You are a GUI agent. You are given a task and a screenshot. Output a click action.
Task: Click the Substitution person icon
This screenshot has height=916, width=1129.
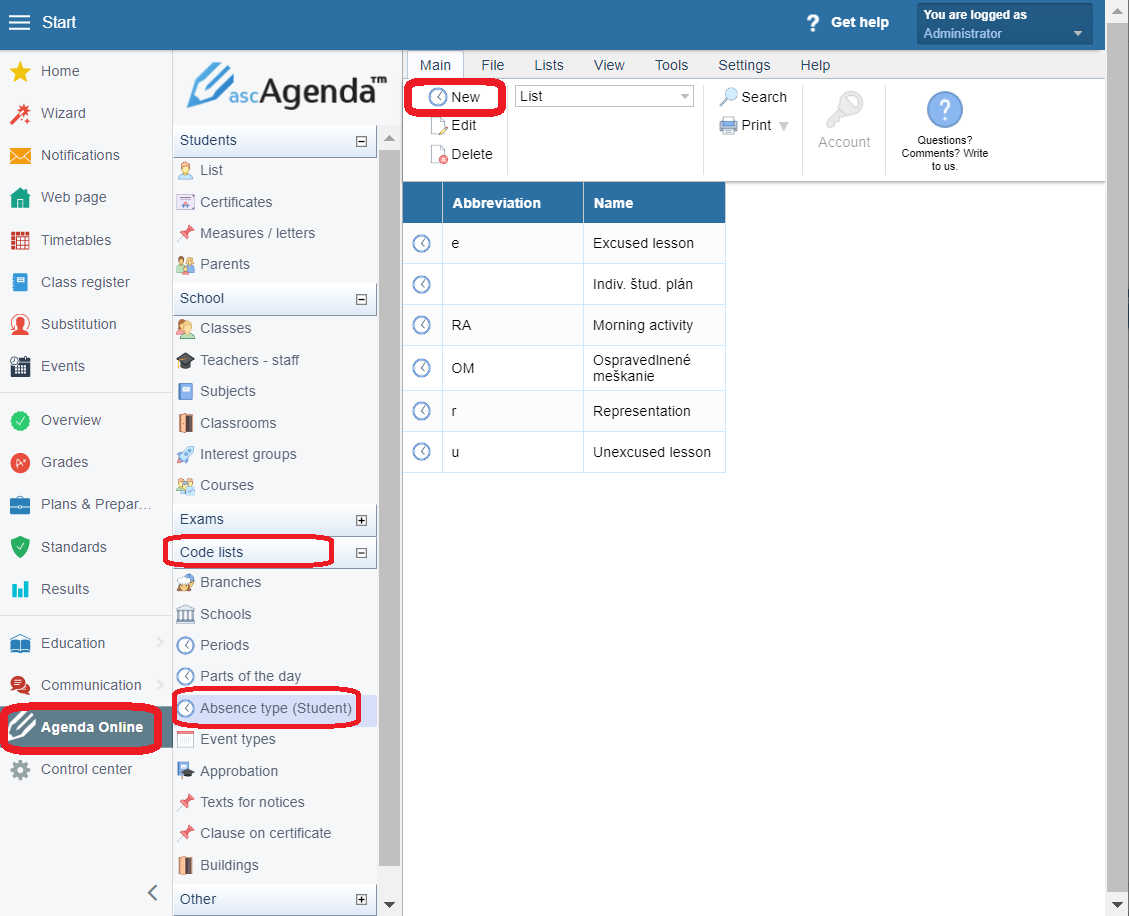(x=20, y=325)
